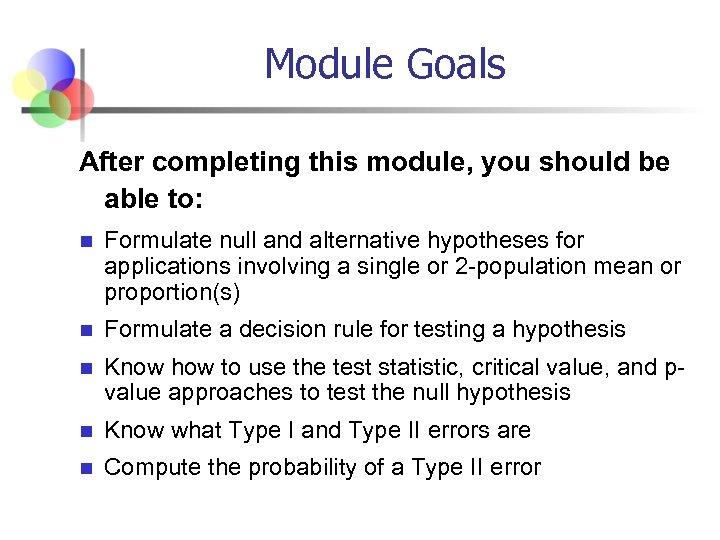The width and height of the screenshot is (720, 540).
Task: Click "value approaches to test the null hypothesis"
Action: [337, 393]
